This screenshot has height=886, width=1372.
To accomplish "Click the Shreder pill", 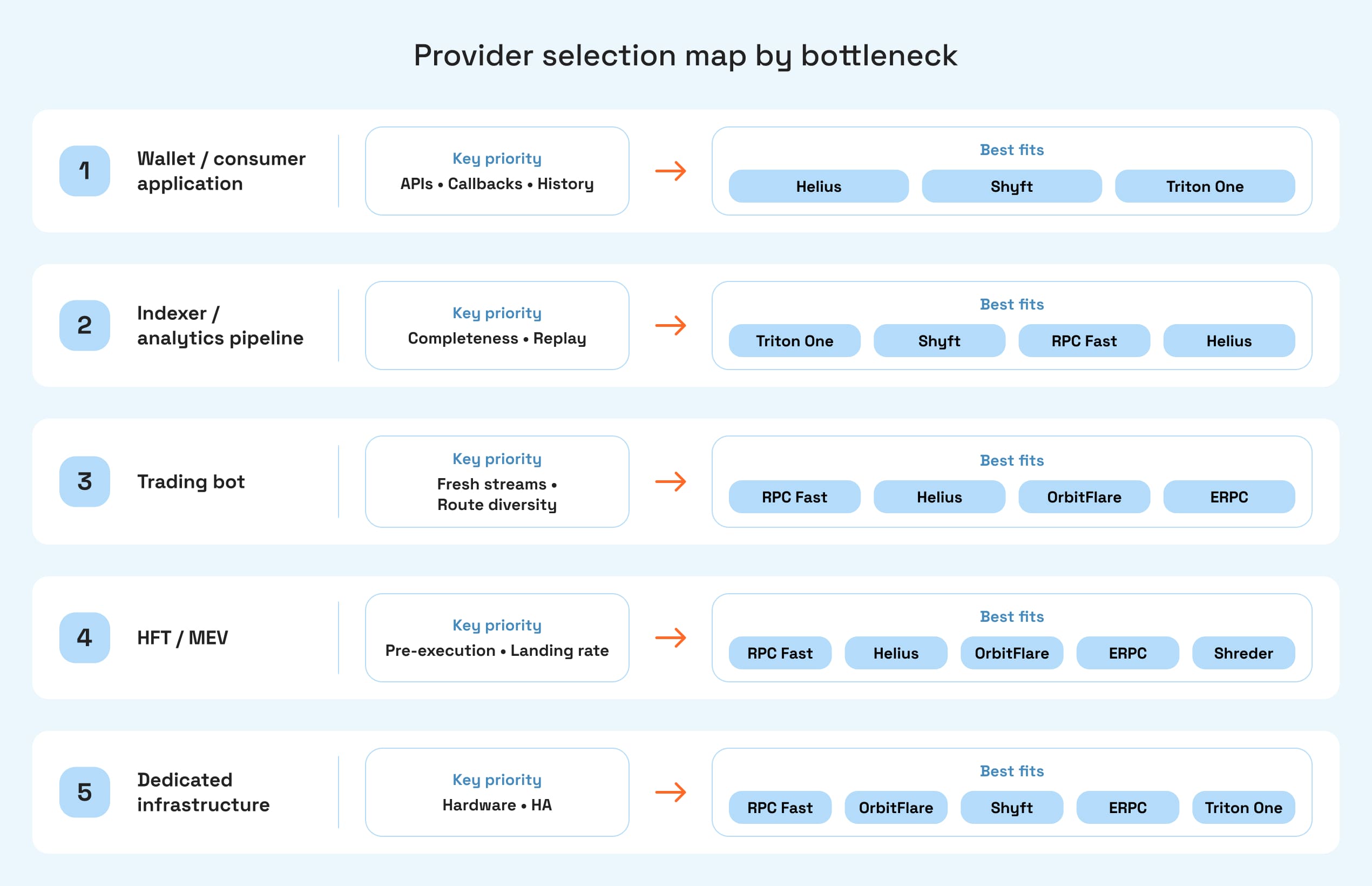I will click(1243, 653).
